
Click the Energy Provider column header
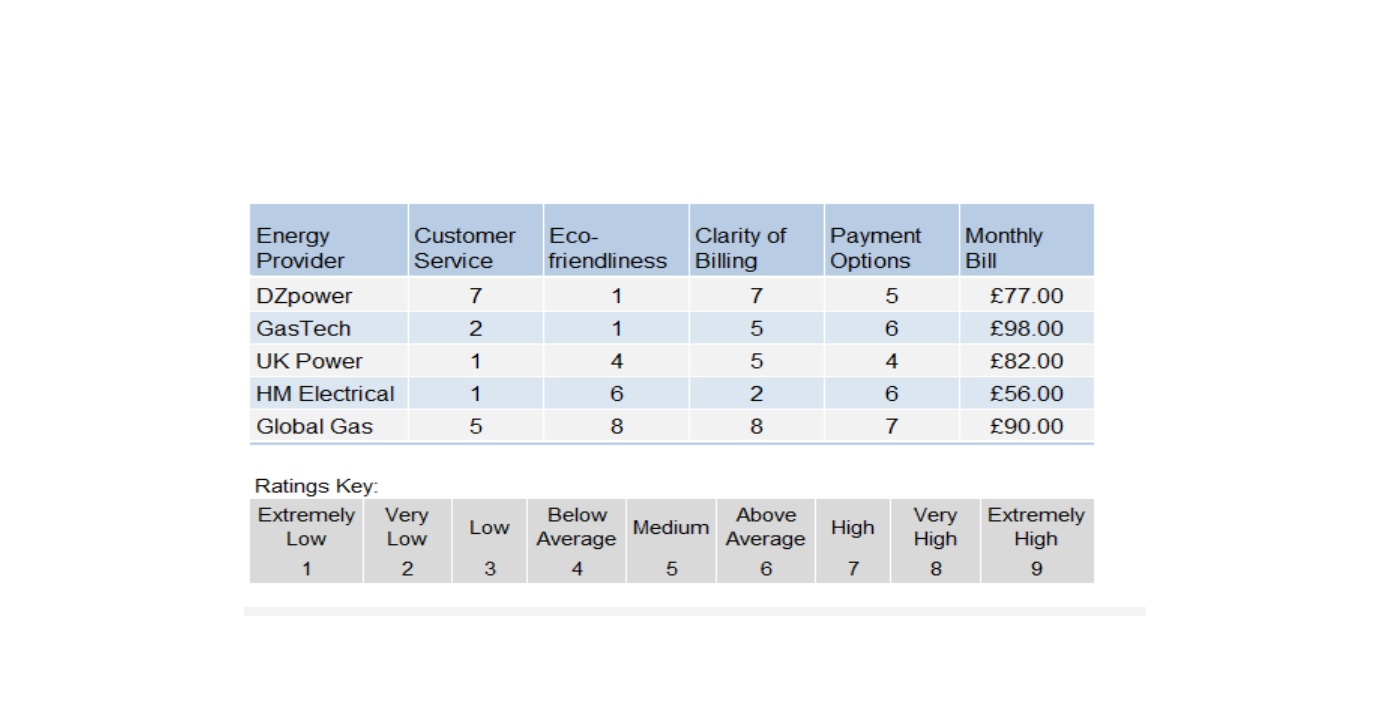tap(328, 240)
